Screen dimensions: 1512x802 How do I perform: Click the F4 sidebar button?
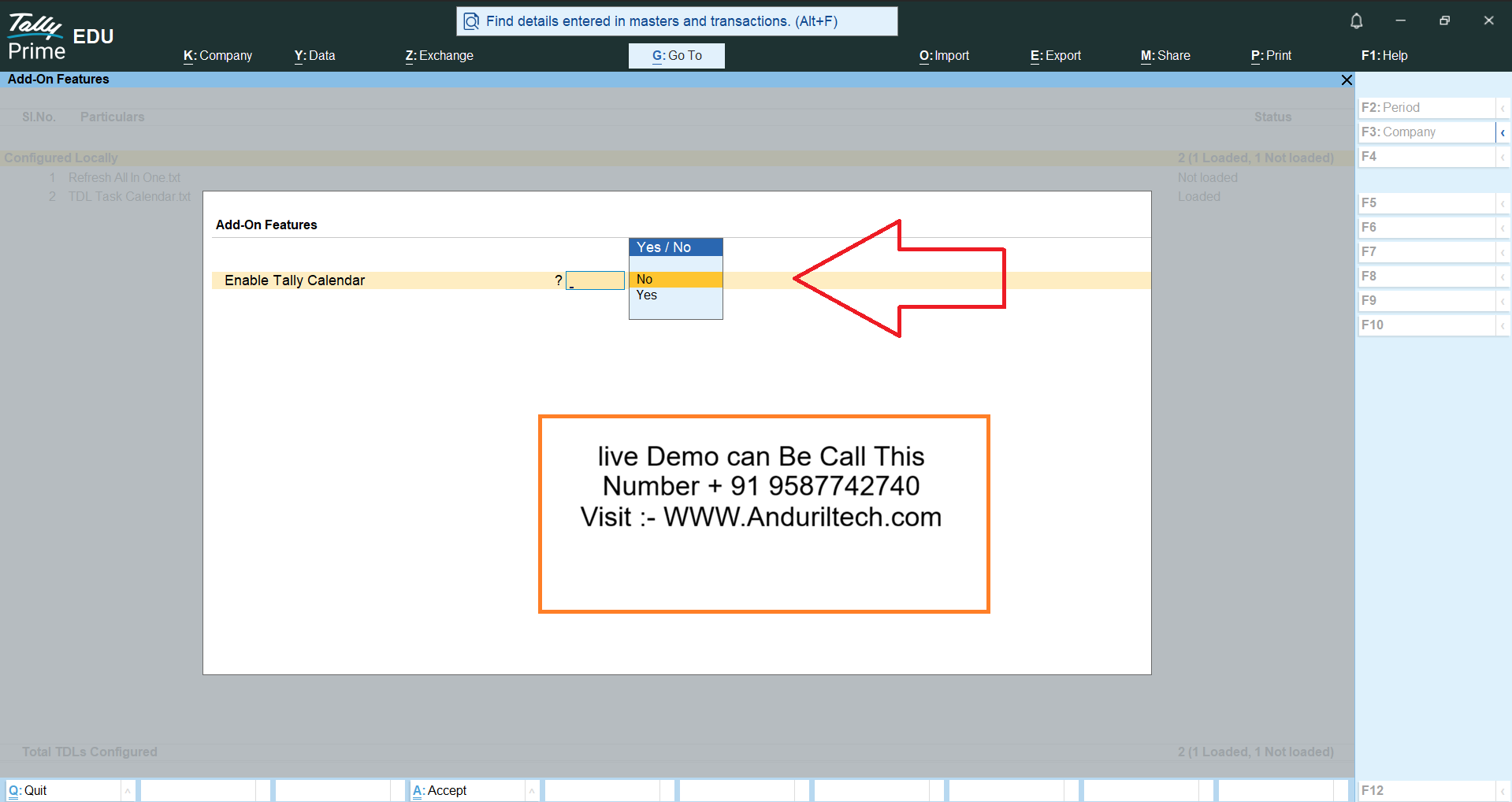[x=1426, y=157]
